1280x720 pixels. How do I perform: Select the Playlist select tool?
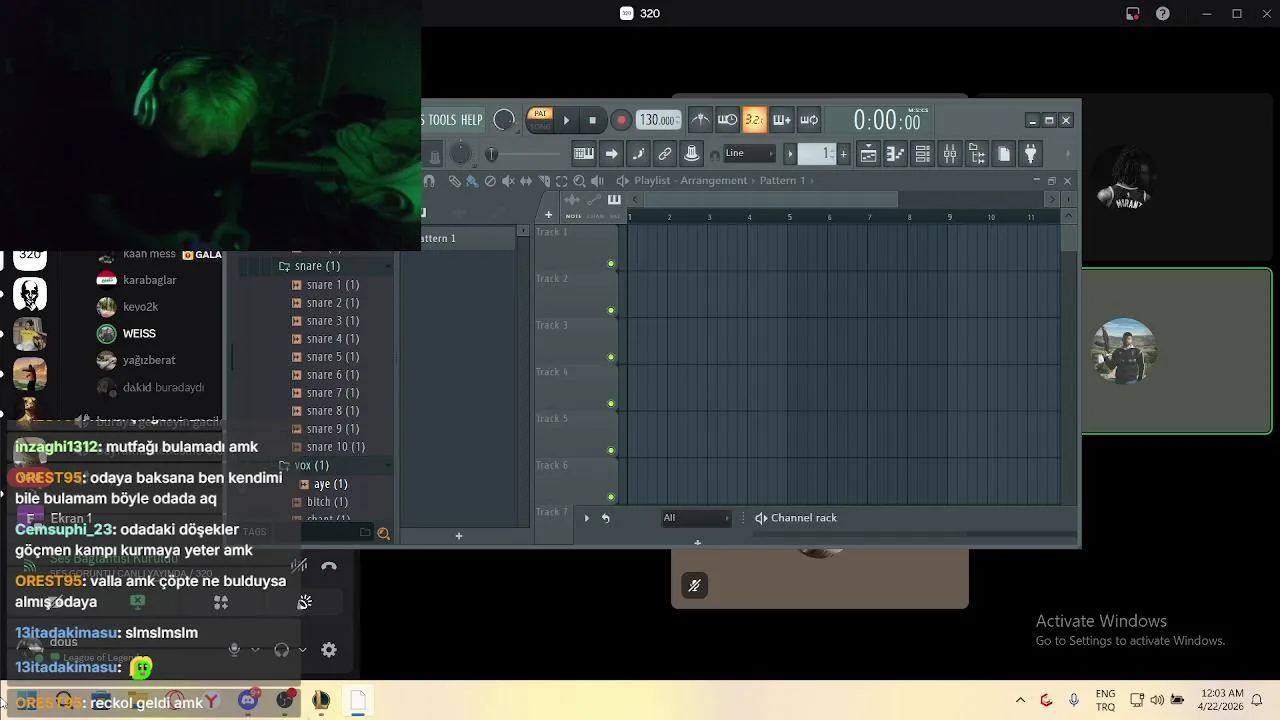pos(562,181)
